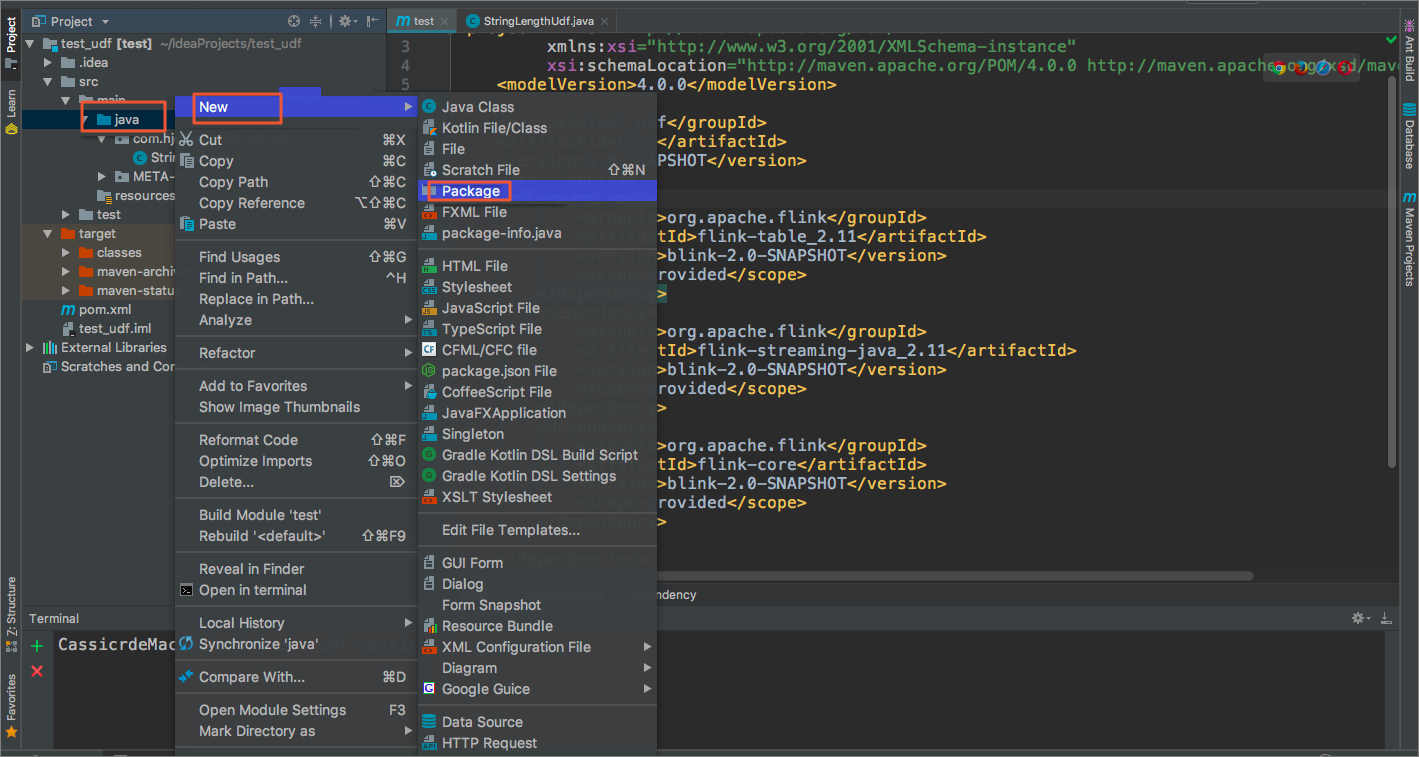This screenshot has height=757, width=1419.
Task: Create a new HTTP Request
Action: click(536, 743)
